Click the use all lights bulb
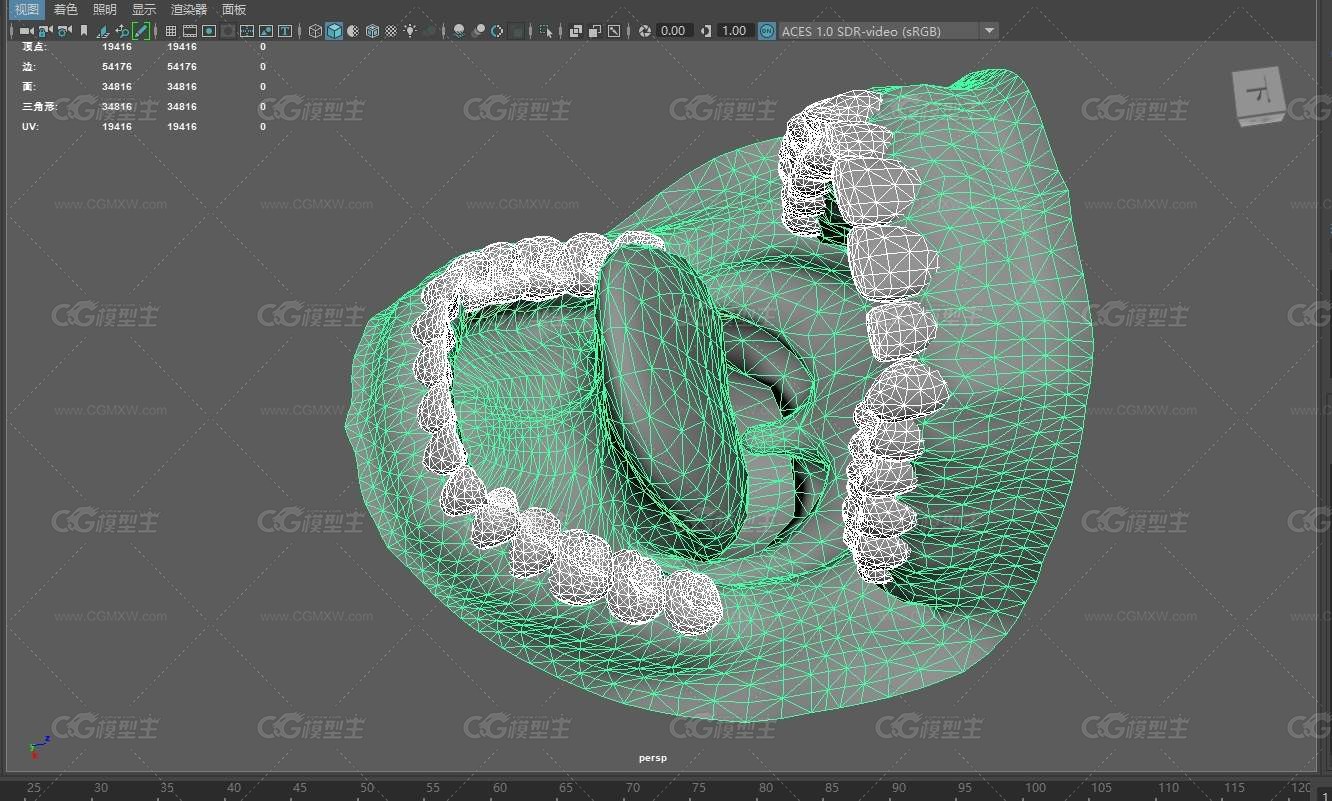The width and height of the screenshot is (1332, 801). (410, 31)
